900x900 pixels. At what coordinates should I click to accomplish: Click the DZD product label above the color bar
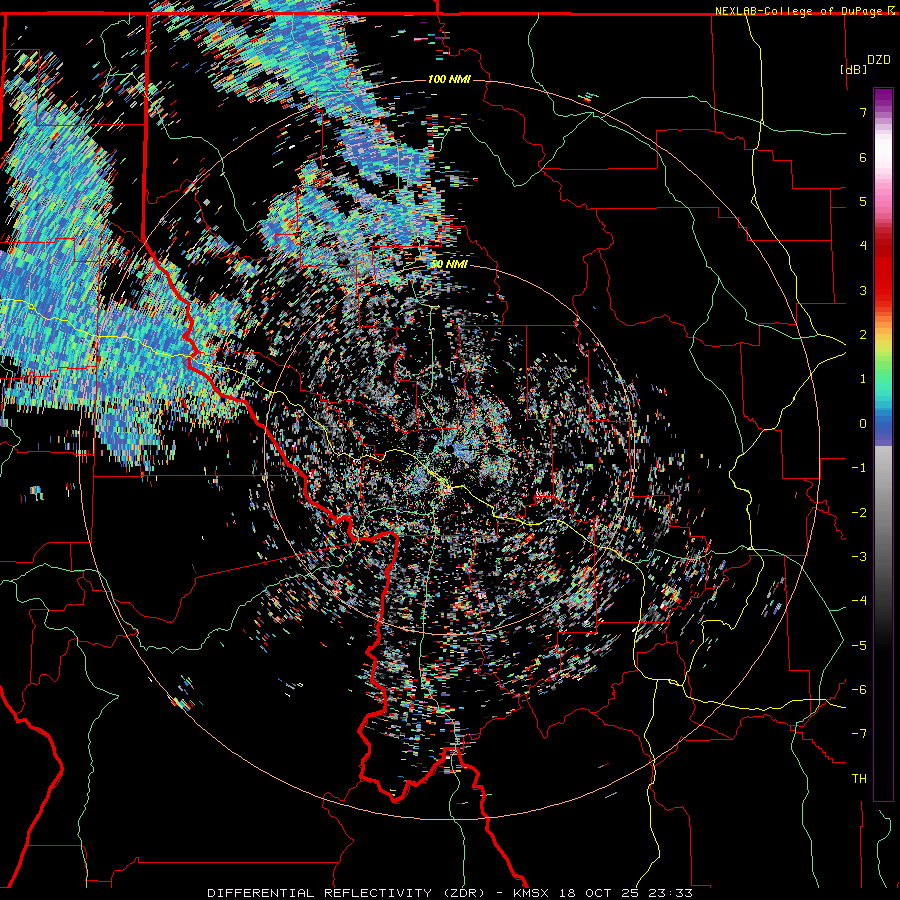pyautogui.click(x=879, y=59)
